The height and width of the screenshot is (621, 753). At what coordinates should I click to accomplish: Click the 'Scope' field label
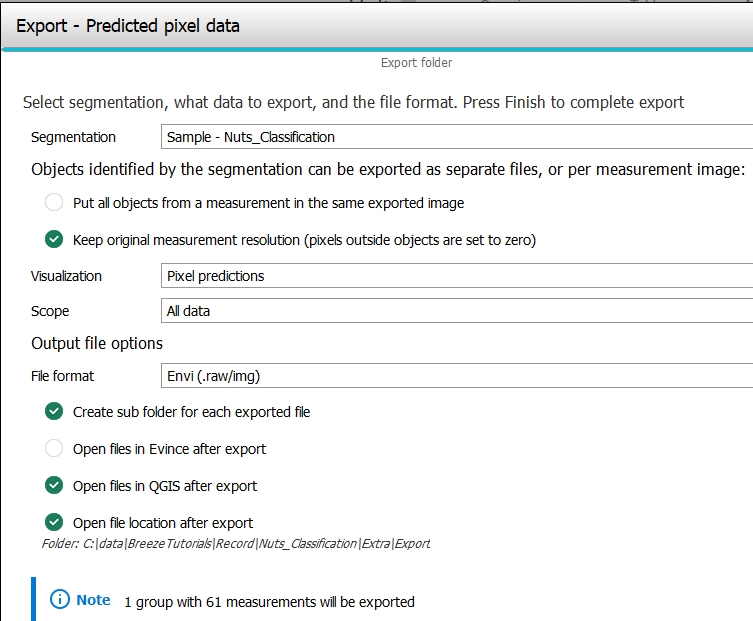(x=50, y=311)
